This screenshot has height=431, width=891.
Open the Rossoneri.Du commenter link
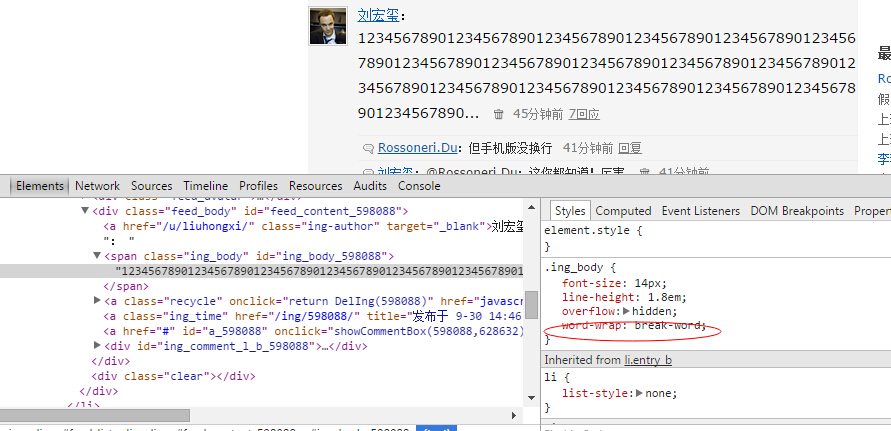(x=418, y=148)
